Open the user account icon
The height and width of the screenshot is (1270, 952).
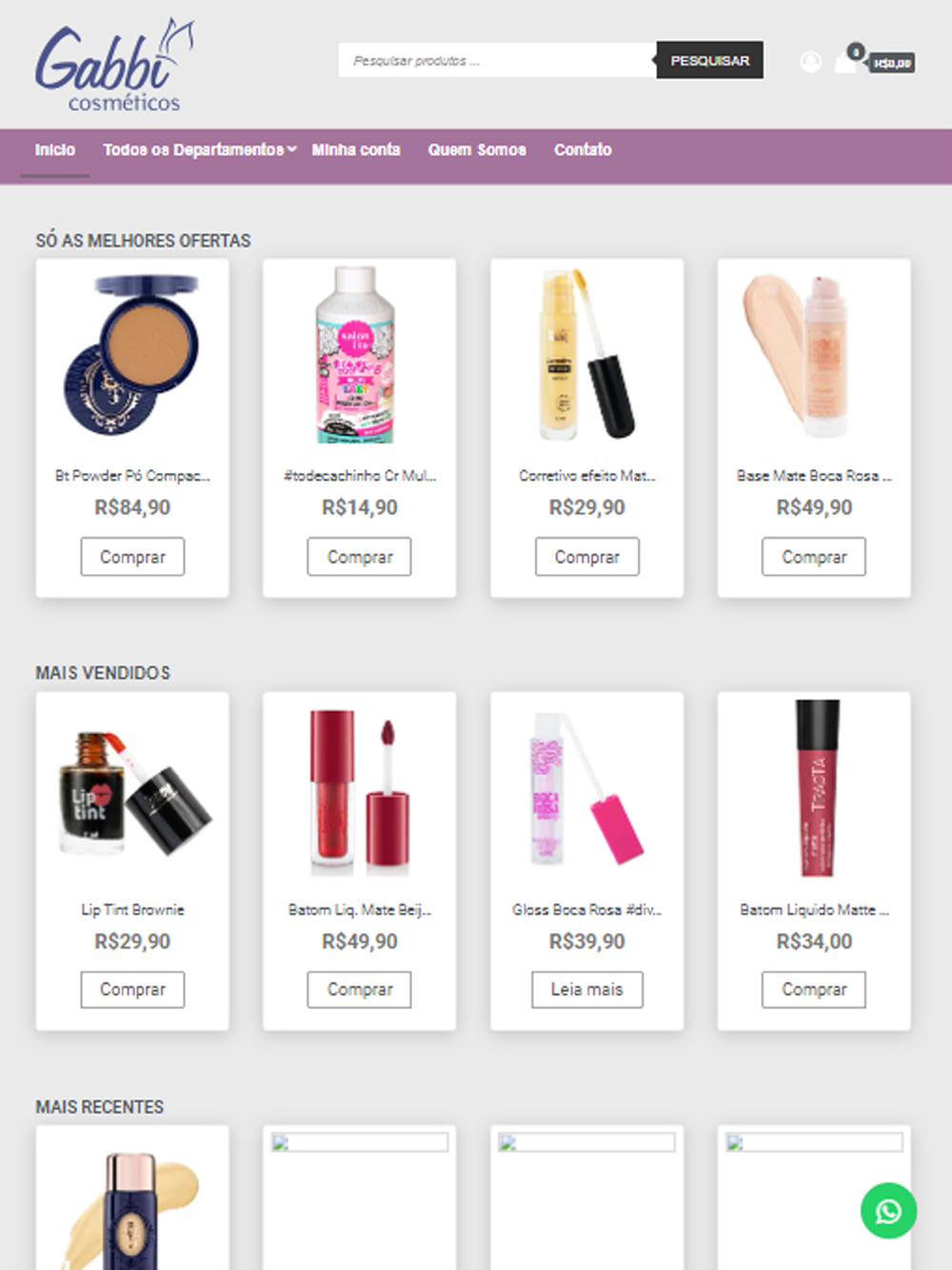(810, 62)
